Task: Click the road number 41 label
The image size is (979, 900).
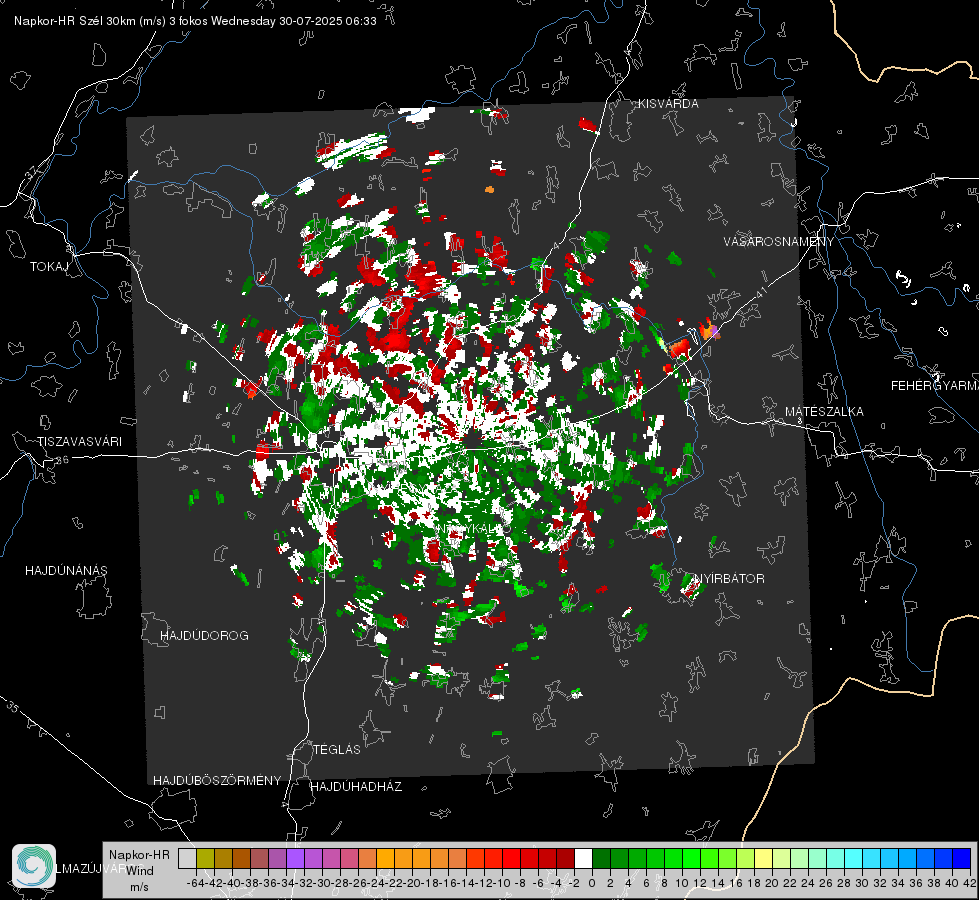Action: tap(760, 293)
